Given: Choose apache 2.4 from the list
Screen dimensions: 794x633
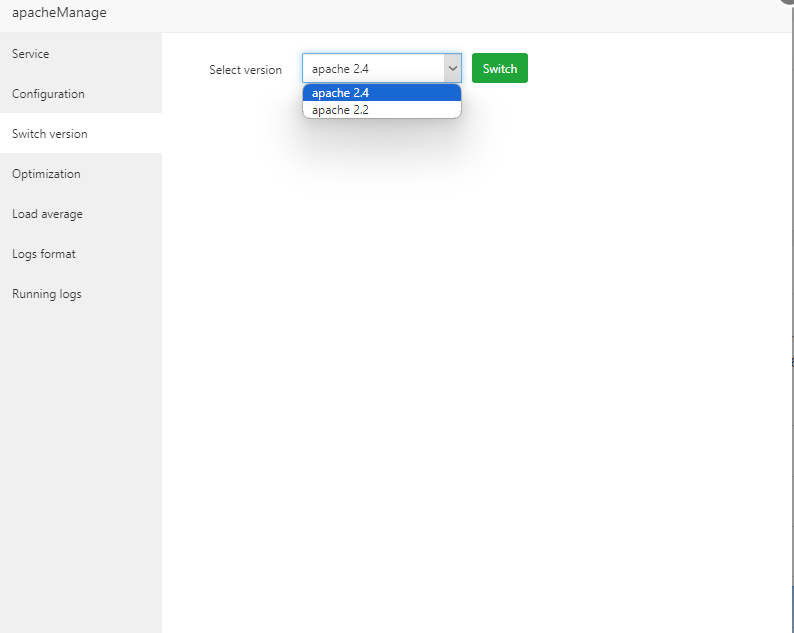Looking at the screenshot, I should pos(382,93).
